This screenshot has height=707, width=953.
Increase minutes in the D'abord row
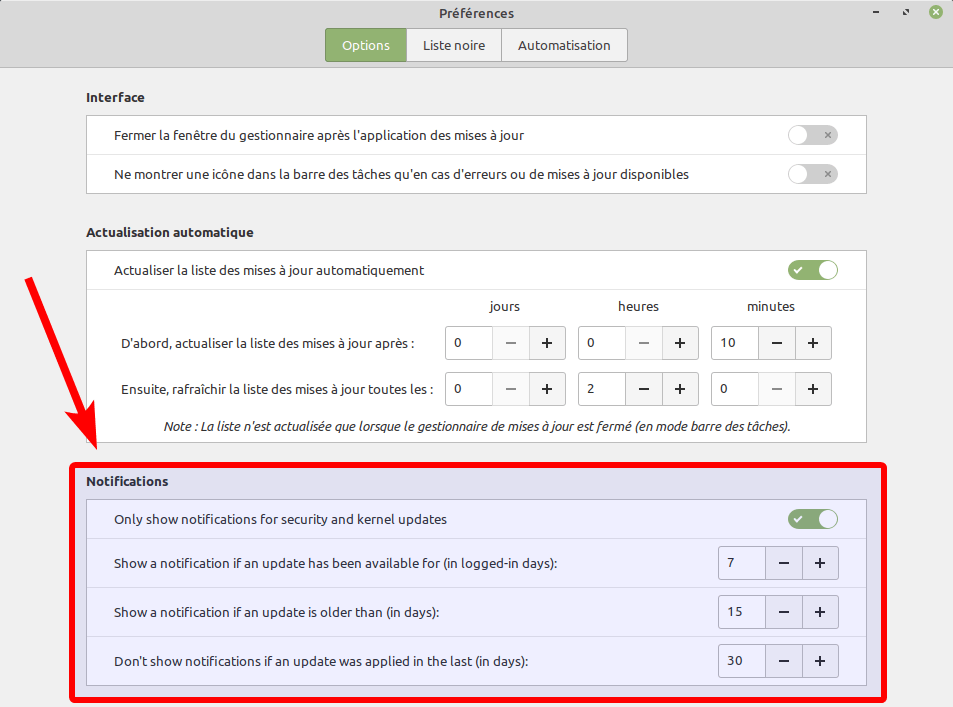click(x=813, y=343)
